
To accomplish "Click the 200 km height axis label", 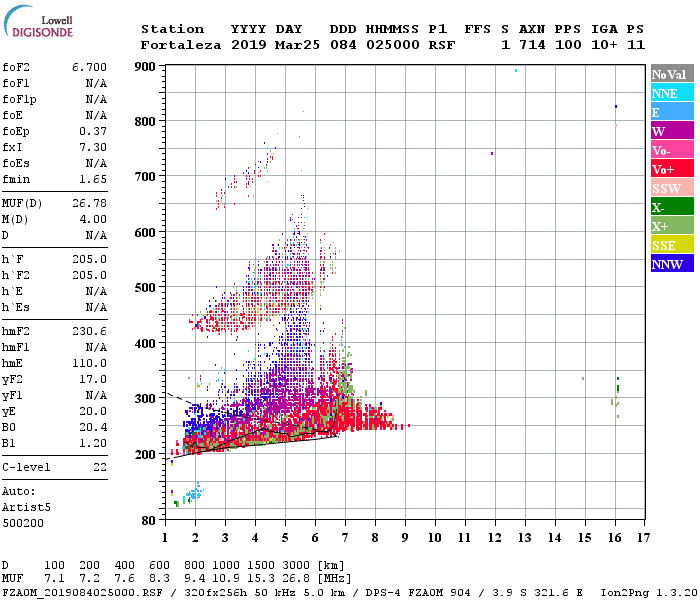I will pyautogui.click(x=145, y=454).
